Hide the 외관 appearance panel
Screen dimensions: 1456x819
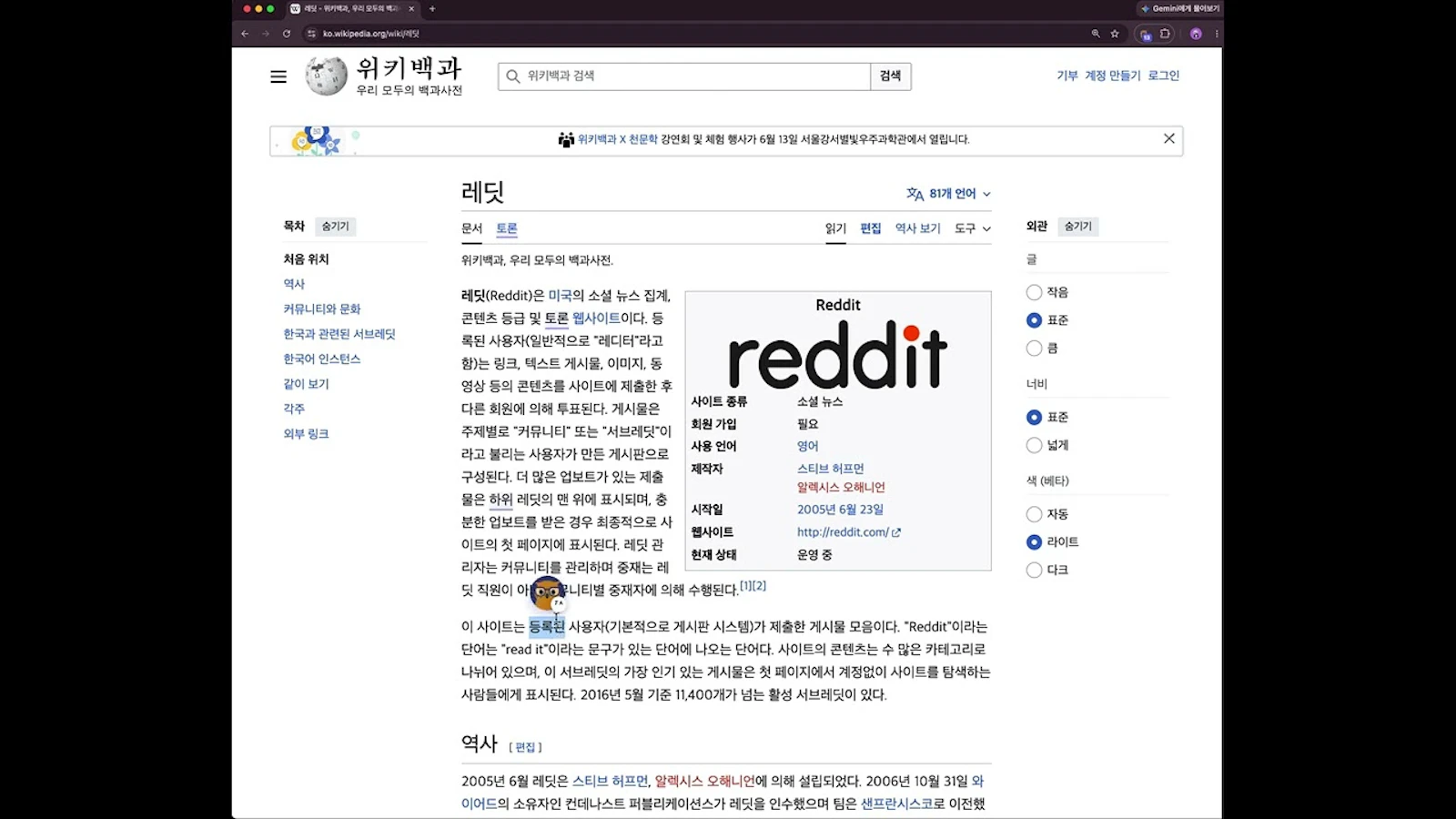click(x=1078, y=226)
